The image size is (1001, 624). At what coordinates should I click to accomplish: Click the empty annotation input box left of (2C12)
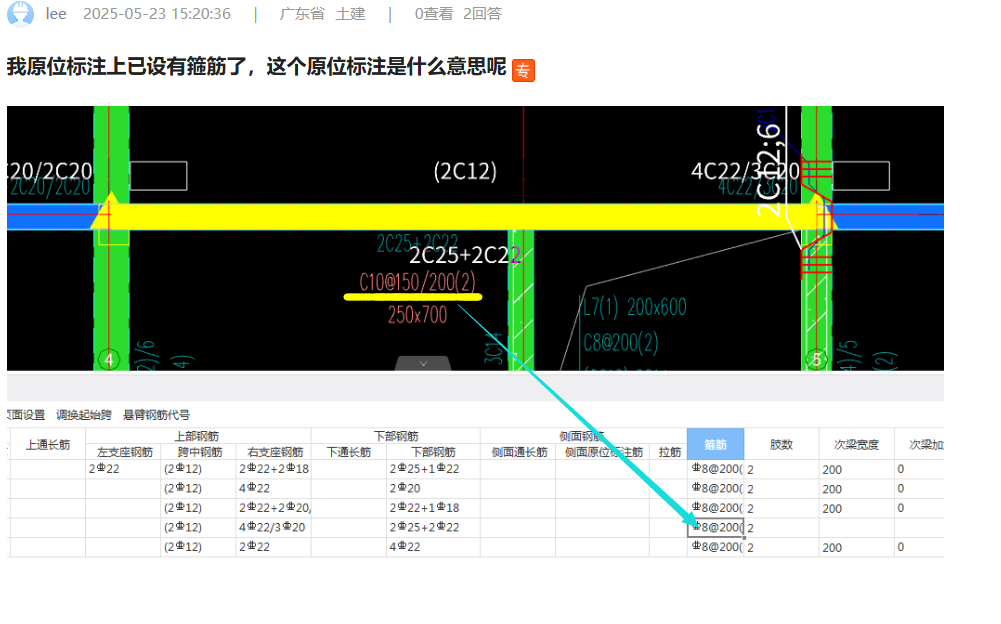pos(158,176)
